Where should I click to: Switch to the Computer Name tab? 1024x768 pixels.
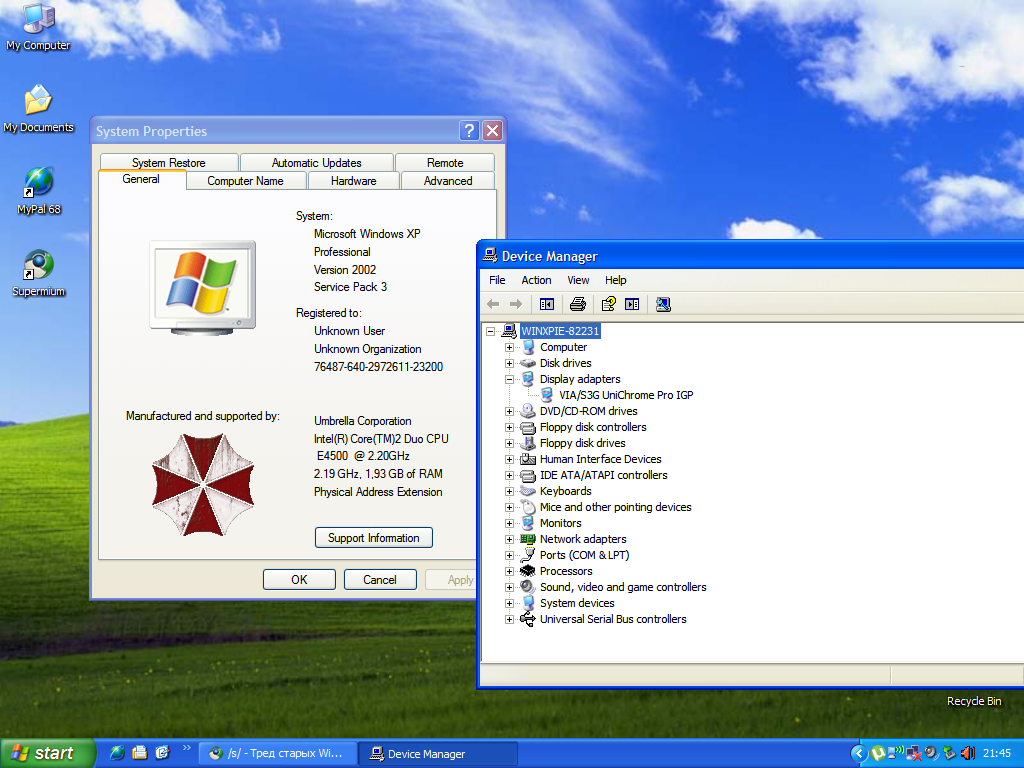click(246, 181)
